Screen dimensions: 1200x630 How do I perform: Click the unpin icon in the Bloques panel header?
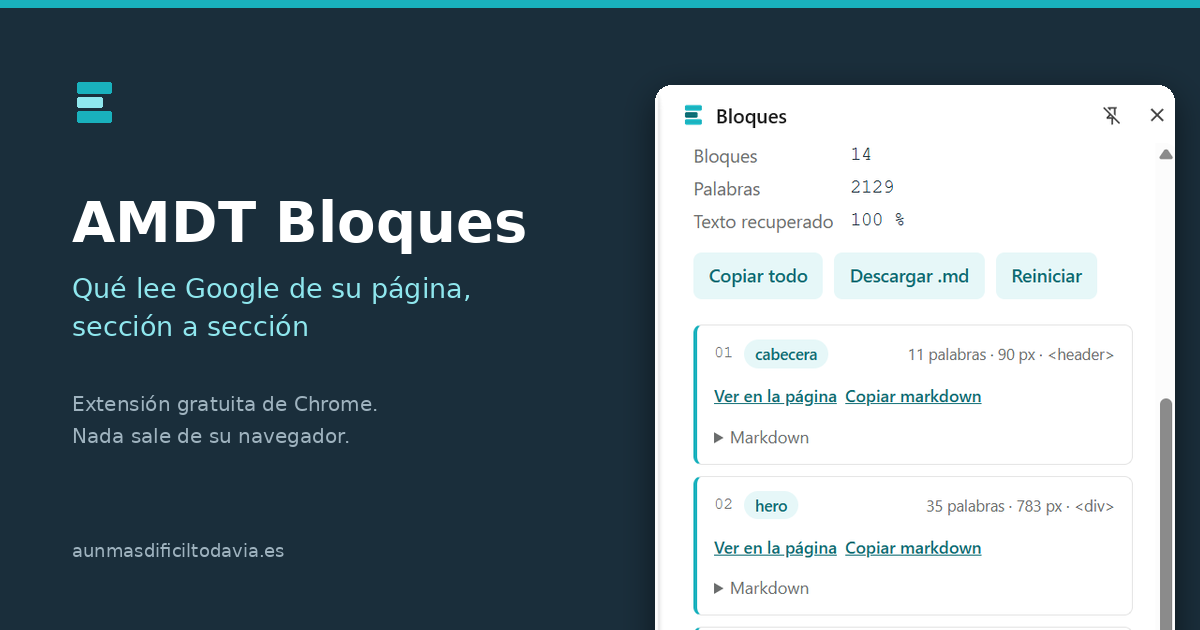click(1112, 116)
